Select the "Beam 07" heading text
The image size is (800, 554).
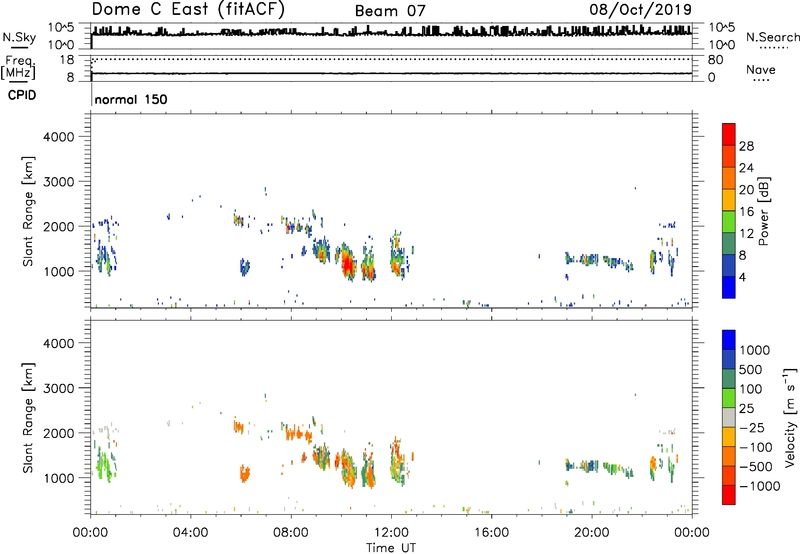(x=390, y=11)
